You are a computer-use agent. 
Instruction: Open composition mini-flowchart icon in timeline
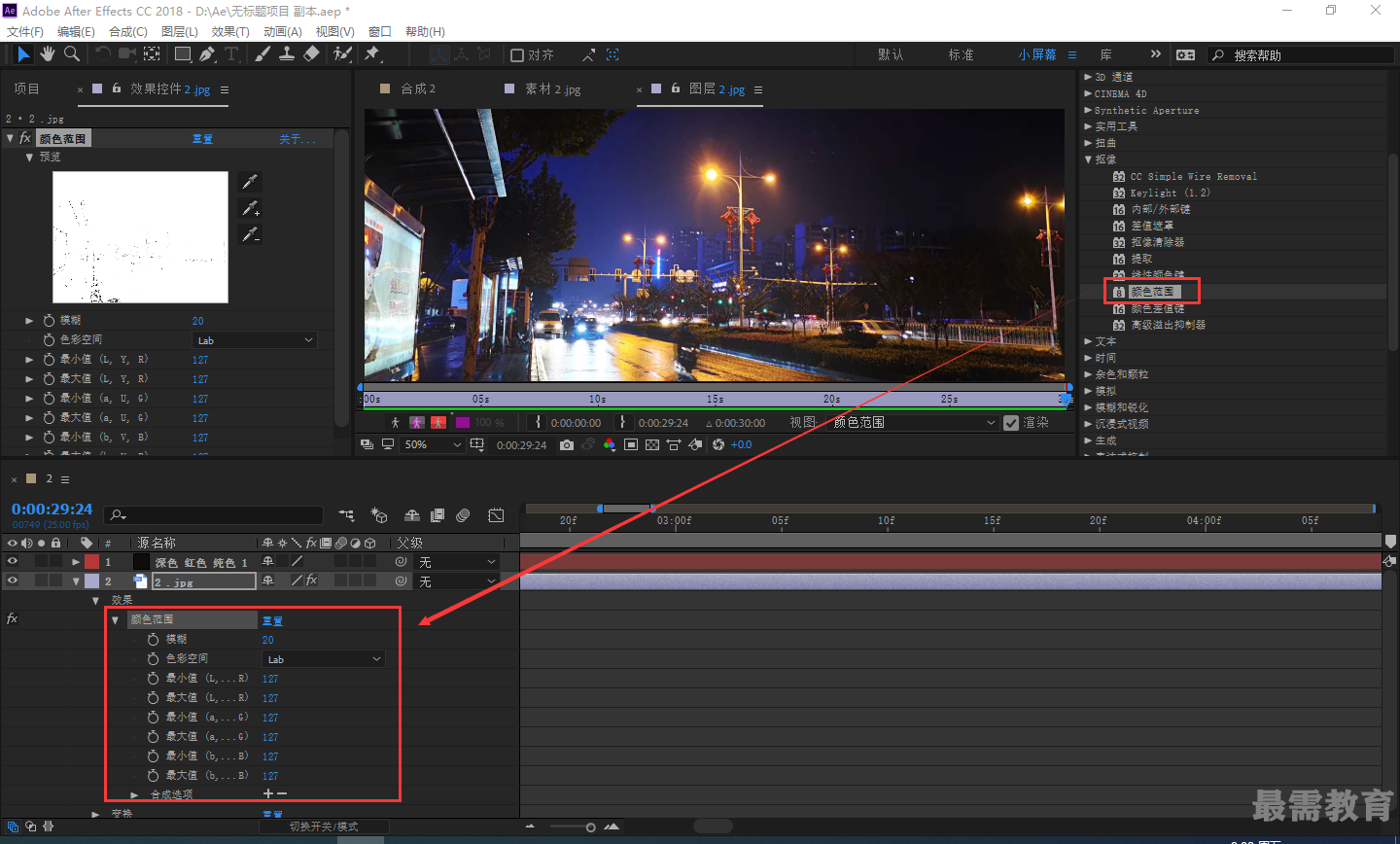(x=346, y=515)
